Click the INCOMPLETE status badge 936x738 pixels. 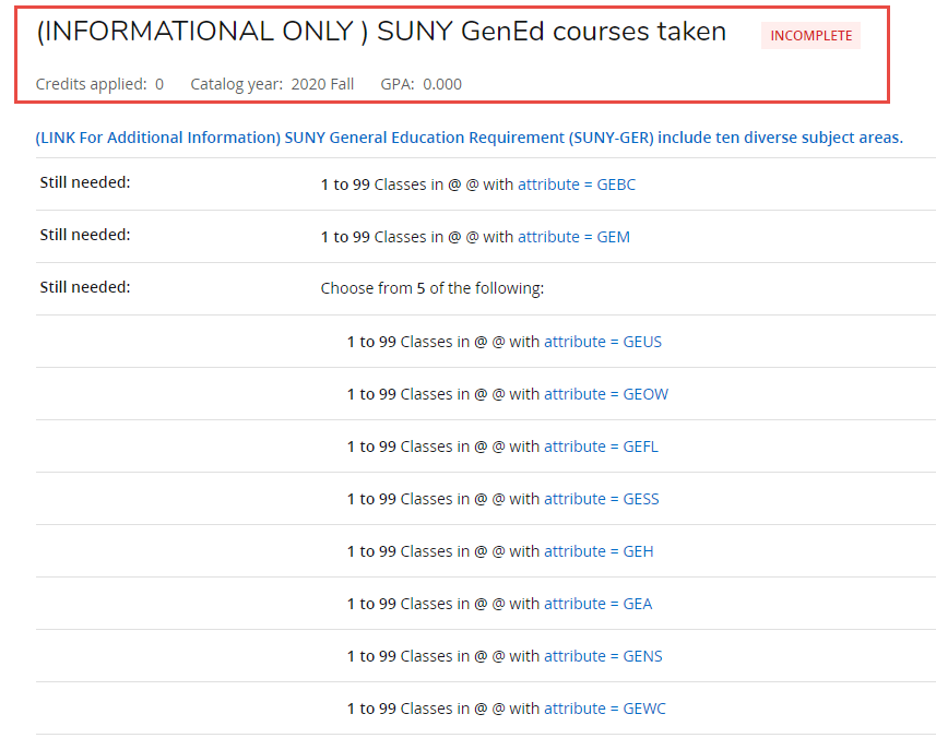pyautogui.click(x=811, y=36)
